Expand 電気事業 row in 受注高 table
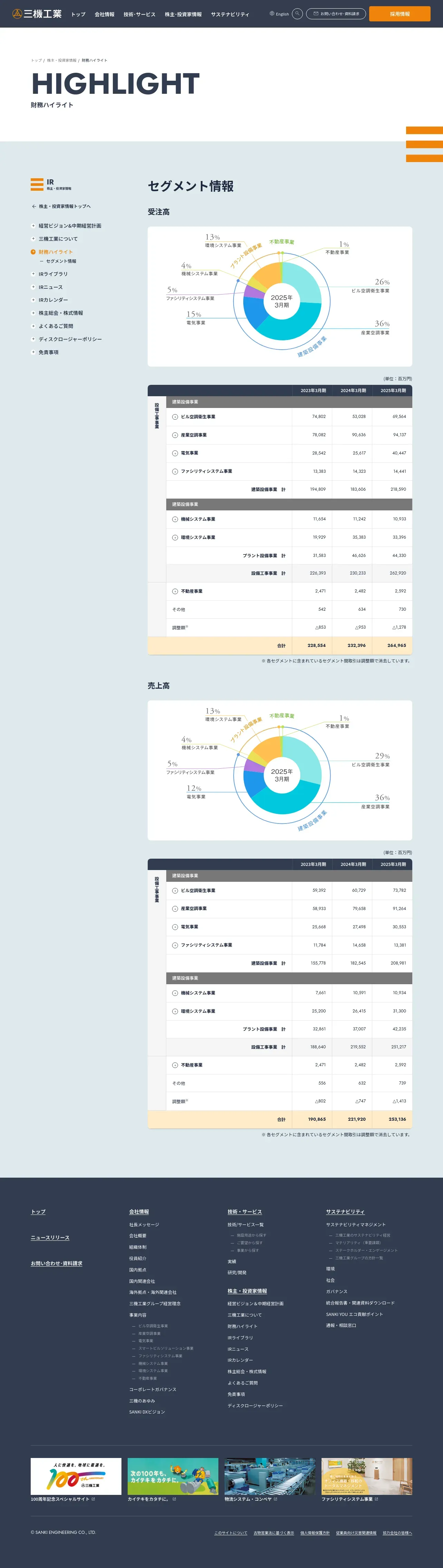This screenshot has width=443, height=1568. (175, 453)
